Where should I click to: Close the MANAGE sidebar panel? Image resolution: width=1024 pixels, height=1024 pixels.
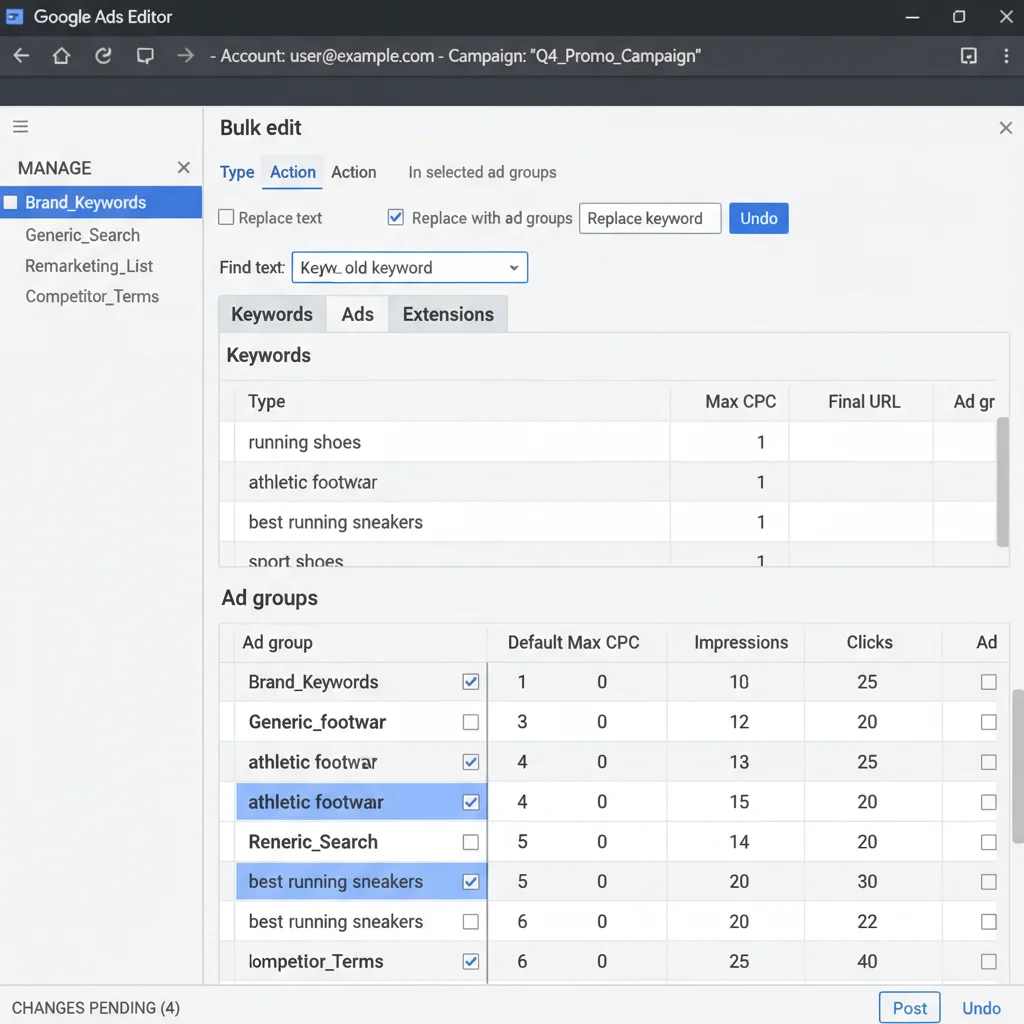tap(184, 168)
